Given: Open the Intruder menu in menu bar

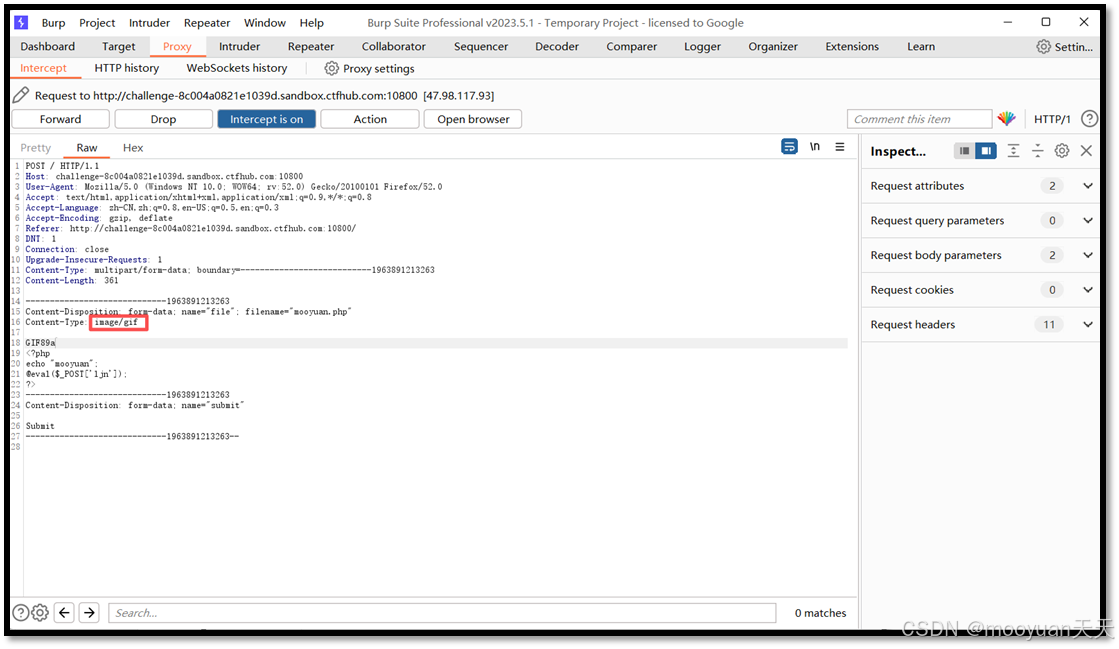Looking at the screenshot, I should pos(149,23).
